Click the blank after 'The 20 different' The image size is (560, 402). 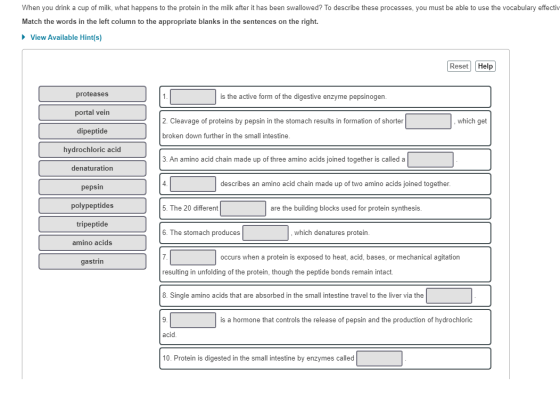click(x=243, y=208)
